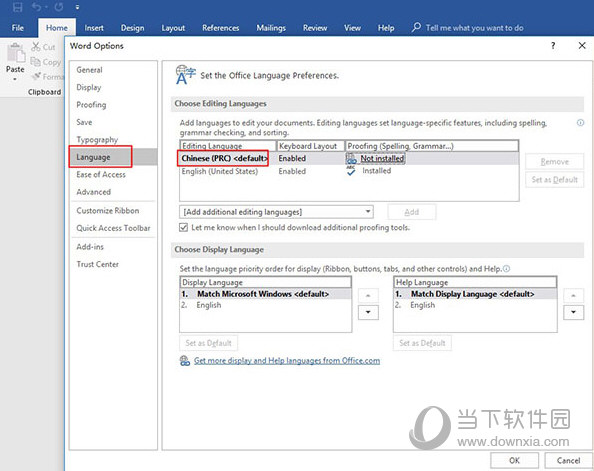Viewport: 594px width, 471px height.
Task: Select 'Chinese (PRC) <default>' editing language row
Action: click(x=349, y=158)
